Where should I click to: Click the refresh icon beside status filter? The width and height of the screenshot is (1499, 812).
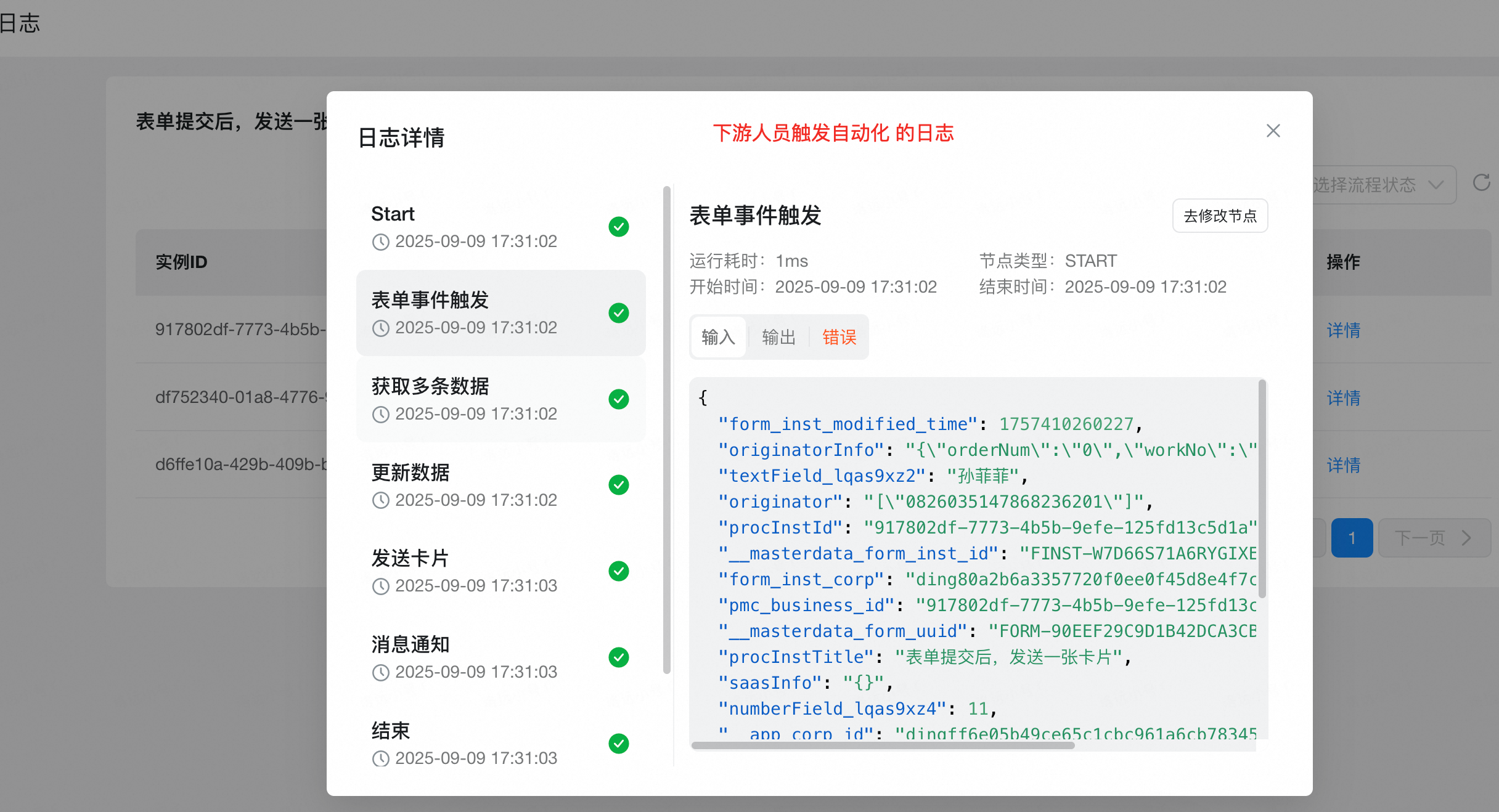tap(1481, 183)
